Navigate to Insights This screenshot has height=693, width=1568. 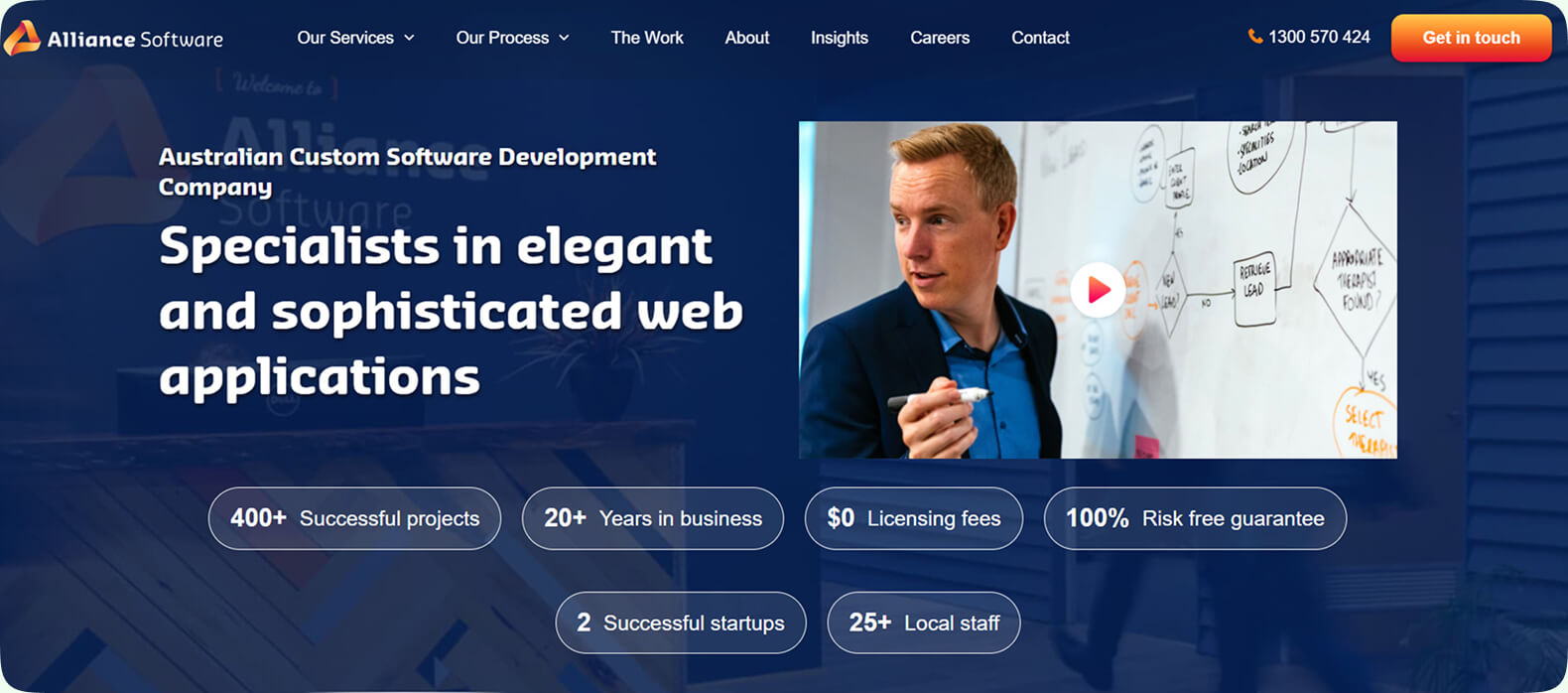point(840,38)
